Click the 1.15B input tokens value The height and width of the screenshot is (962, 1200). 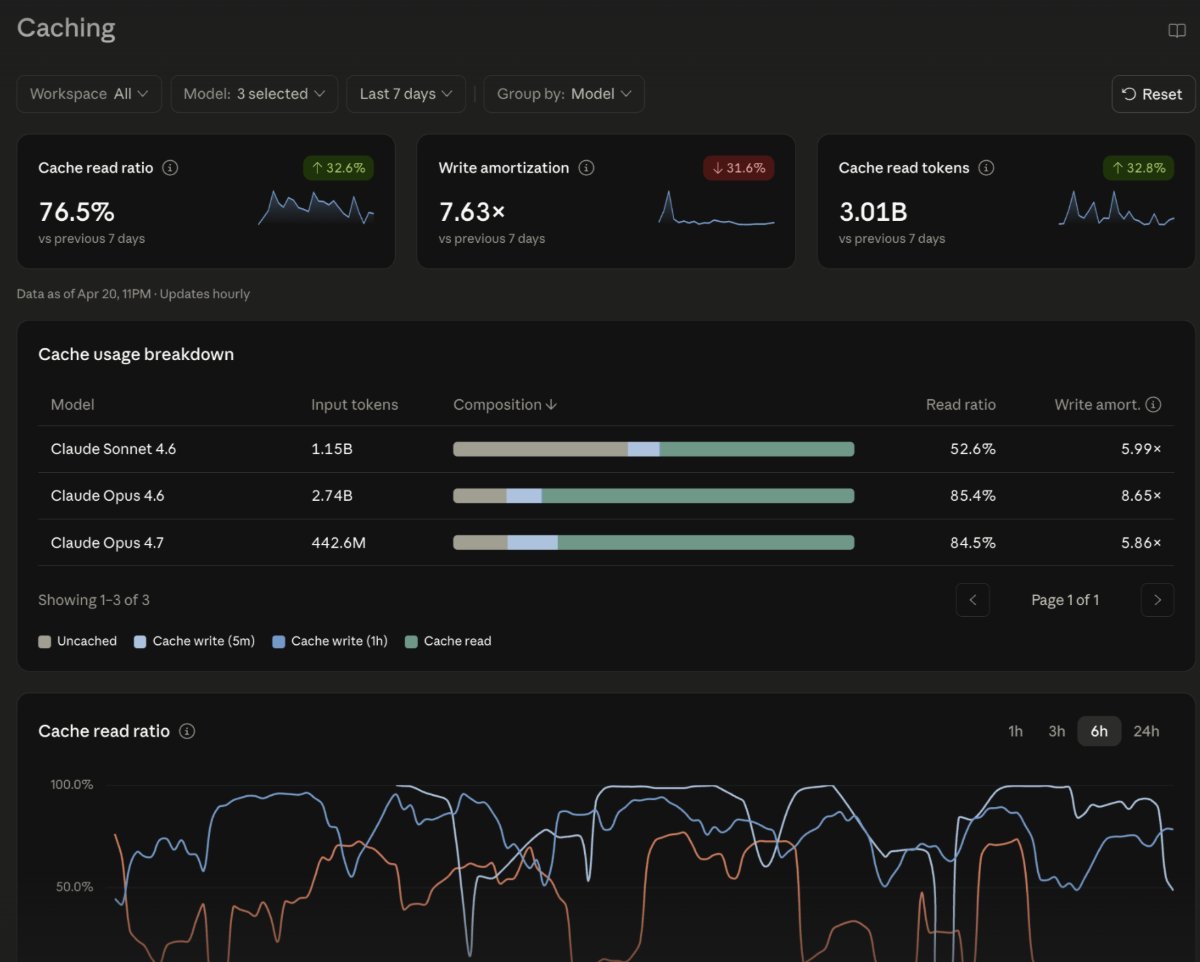(x=332, y=449)
